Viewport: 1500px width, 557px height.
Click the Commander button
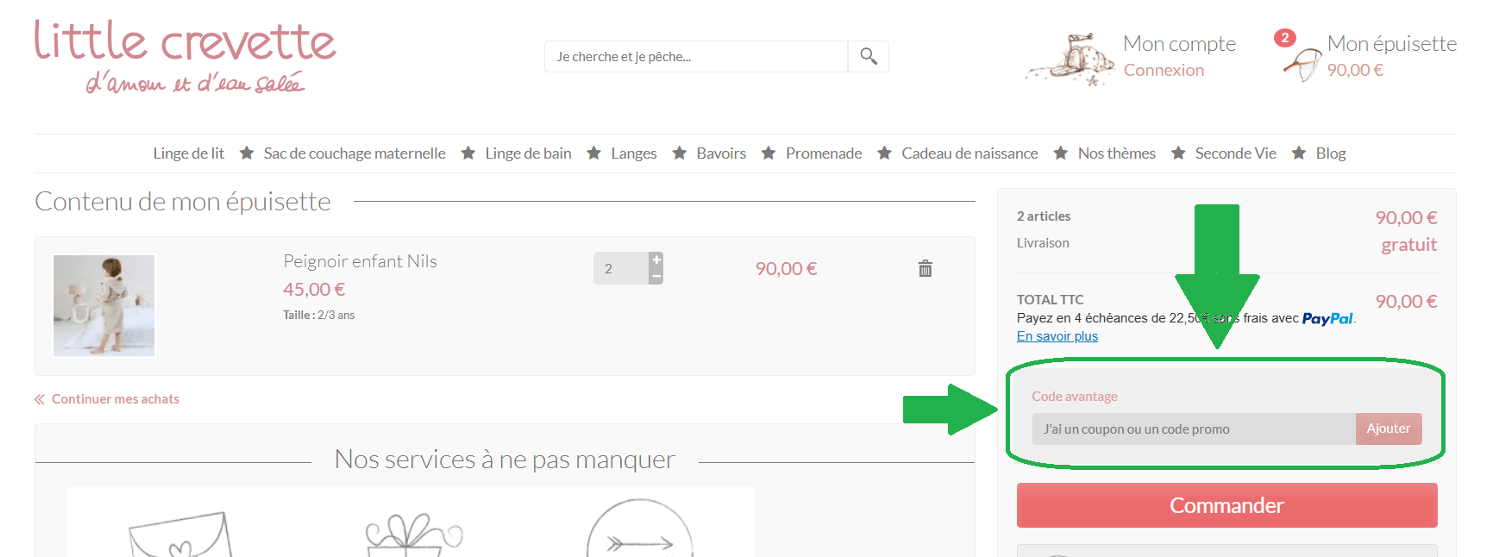[1227, 505]
